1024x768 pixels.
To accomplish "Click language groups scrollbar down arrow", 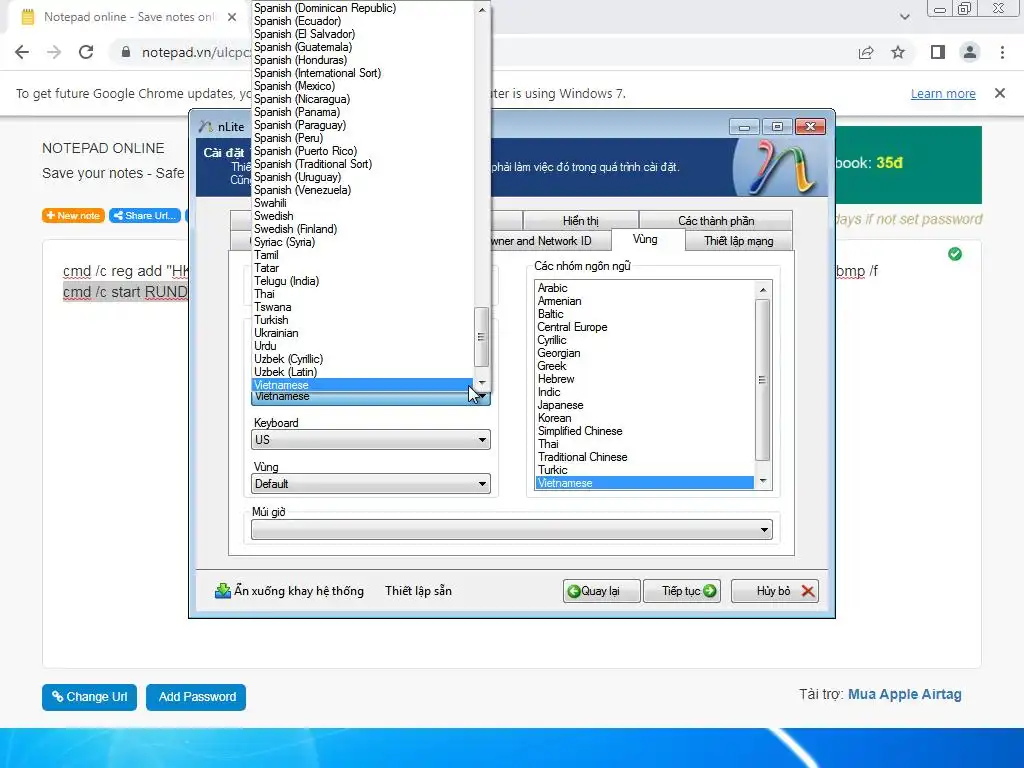I will (x=762, y=481).
